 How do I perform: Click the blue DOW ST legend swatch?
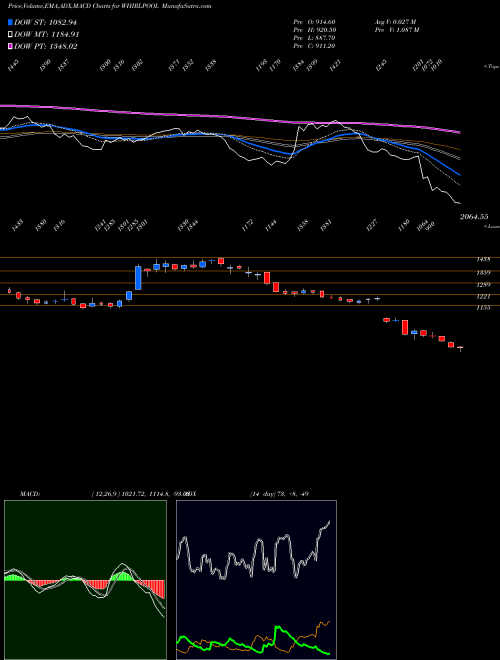(x=10, y=22)
